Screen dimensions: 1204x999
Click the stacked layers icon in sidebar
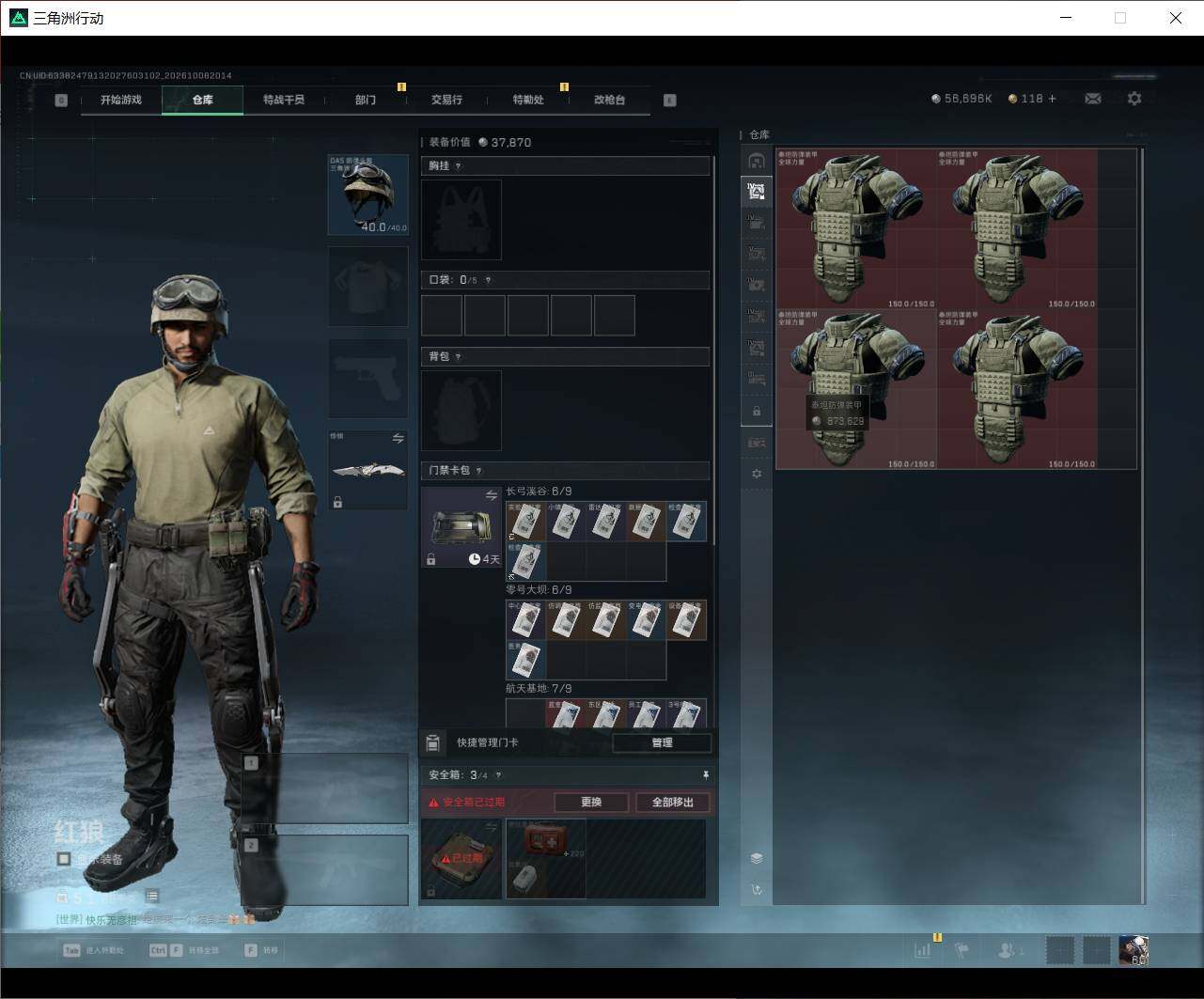pos(757,858)
